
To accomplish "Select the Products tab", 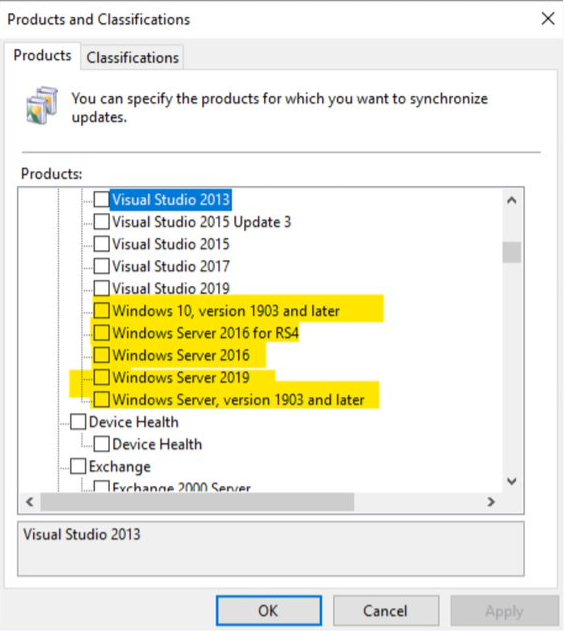I will [42, 56].
